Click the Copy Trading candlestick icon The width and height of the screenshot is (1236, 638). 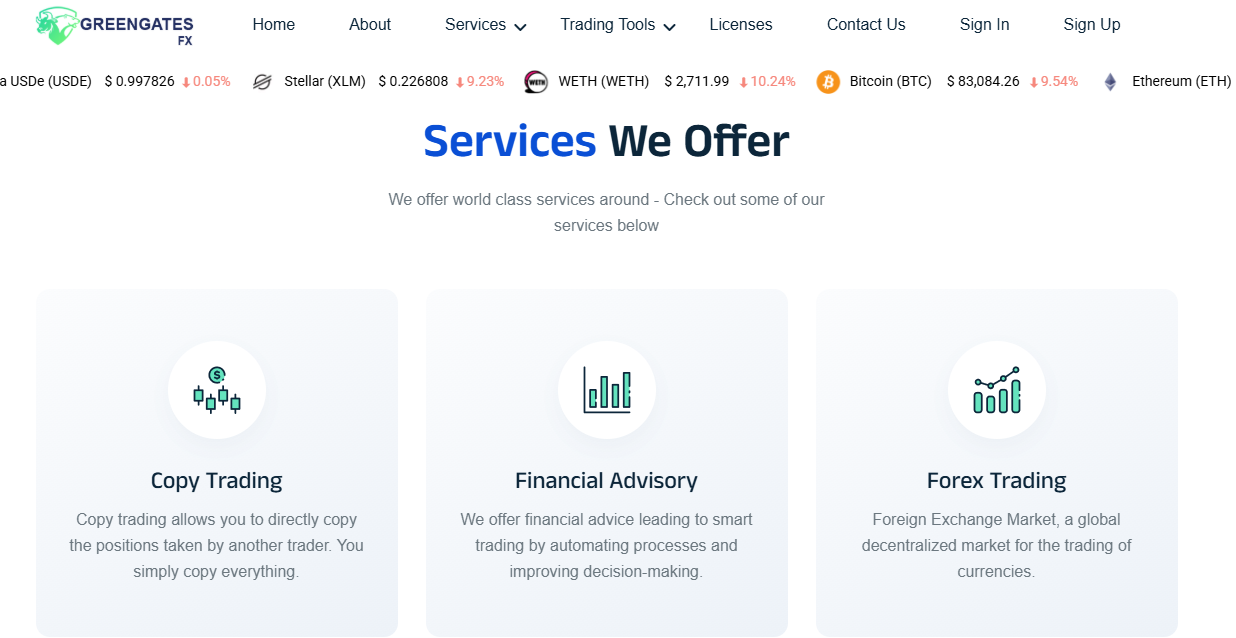point(217,390)
